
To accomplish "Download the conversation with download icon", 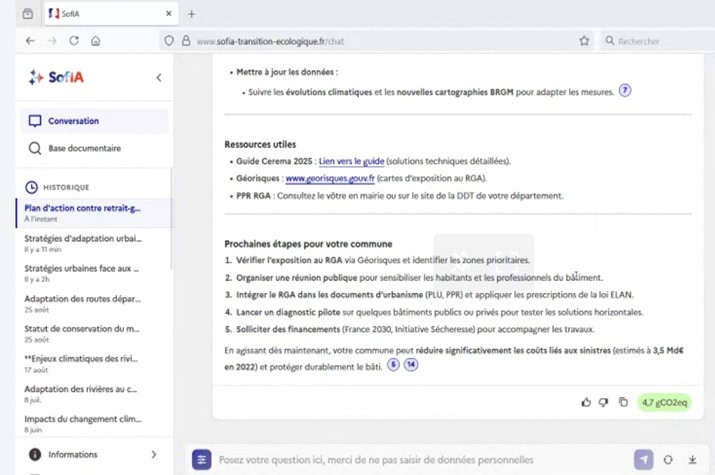I will pyautogui.click(x=692, y=460).
